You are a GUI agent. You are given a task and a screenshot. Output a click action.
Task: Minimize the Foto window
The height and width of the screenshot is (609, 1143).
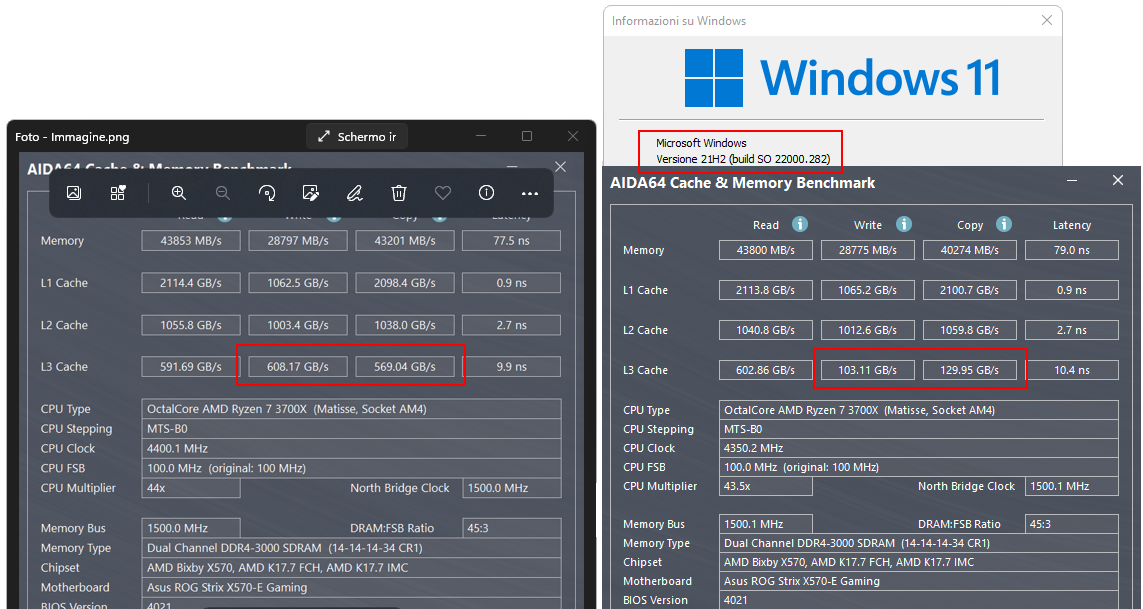(x=481, y=136)
